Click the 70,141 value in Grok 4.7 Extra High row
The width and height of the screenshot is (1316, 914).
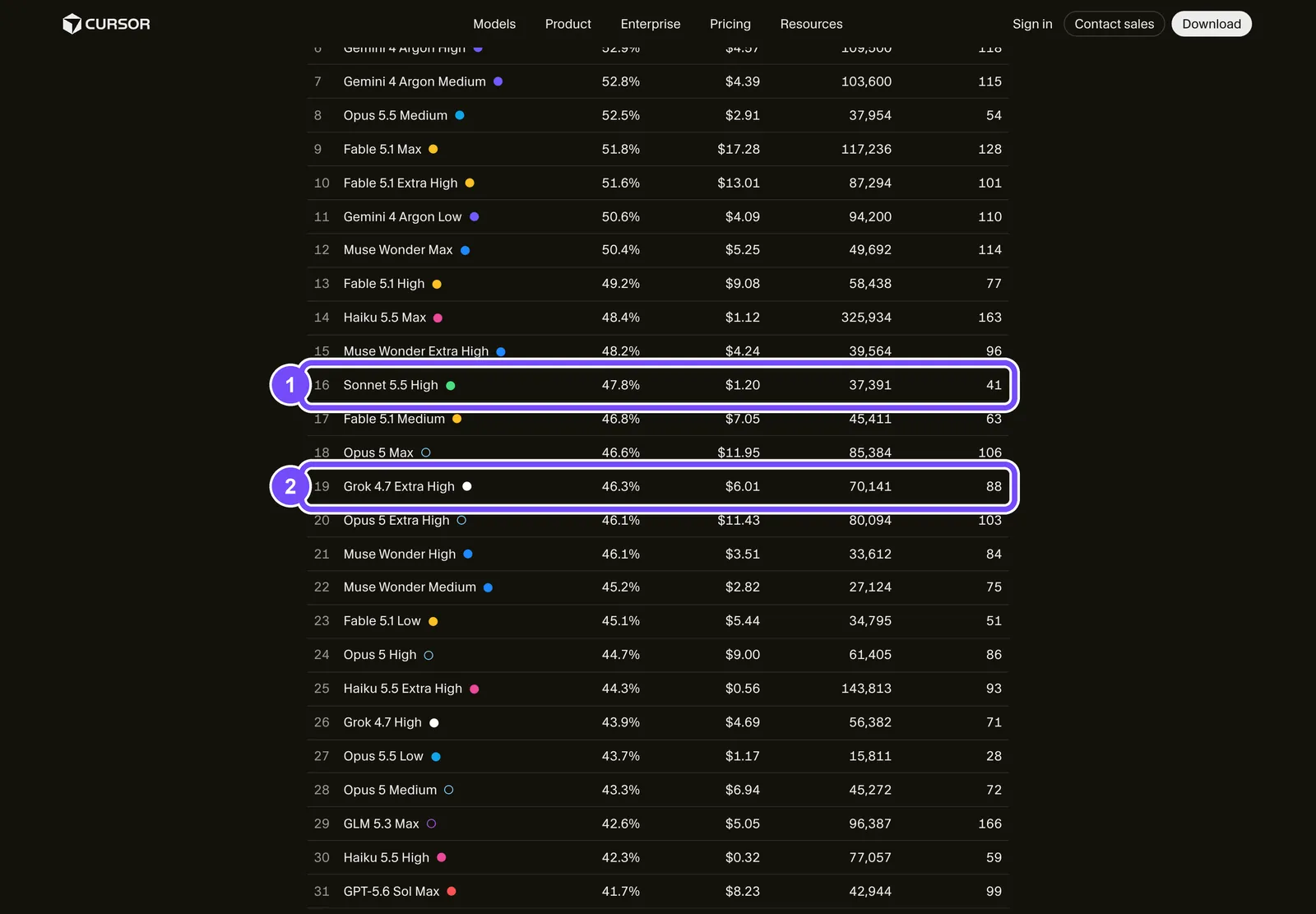point(870,486)
